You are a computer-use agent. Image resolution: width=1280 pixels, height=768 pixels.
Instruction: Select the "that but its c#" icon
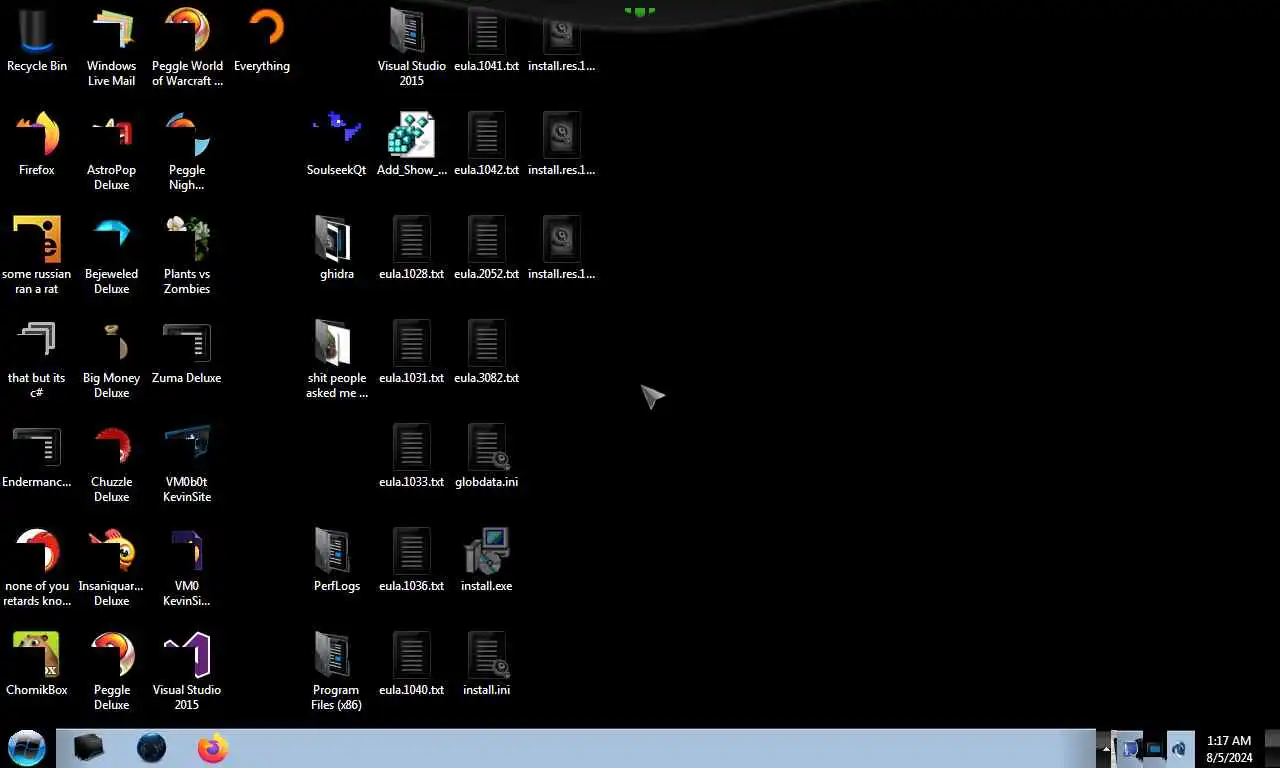point(37,359)
